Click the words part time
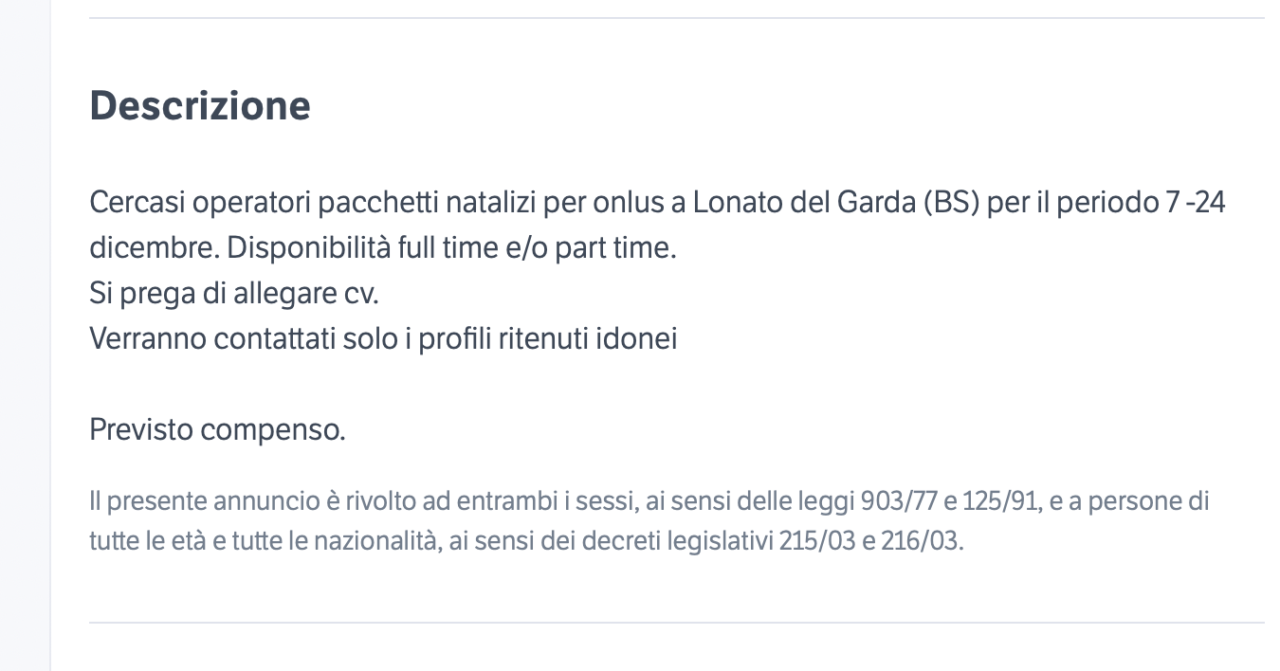1280x671 pixels. (627, 249)
